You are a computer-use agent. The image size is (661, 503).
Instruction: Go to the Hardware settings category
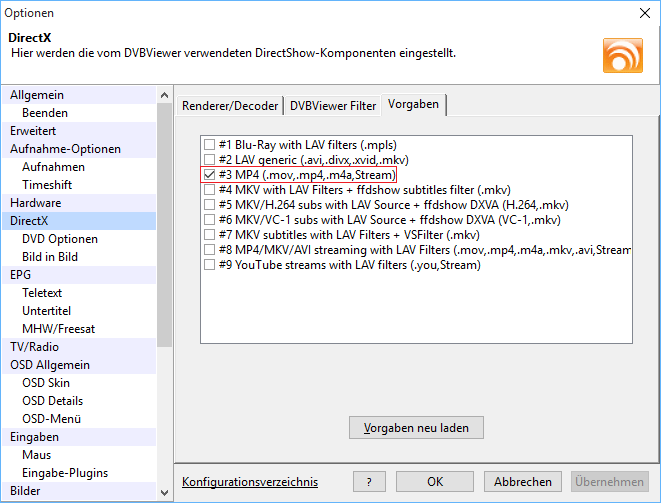pos(36,203)
